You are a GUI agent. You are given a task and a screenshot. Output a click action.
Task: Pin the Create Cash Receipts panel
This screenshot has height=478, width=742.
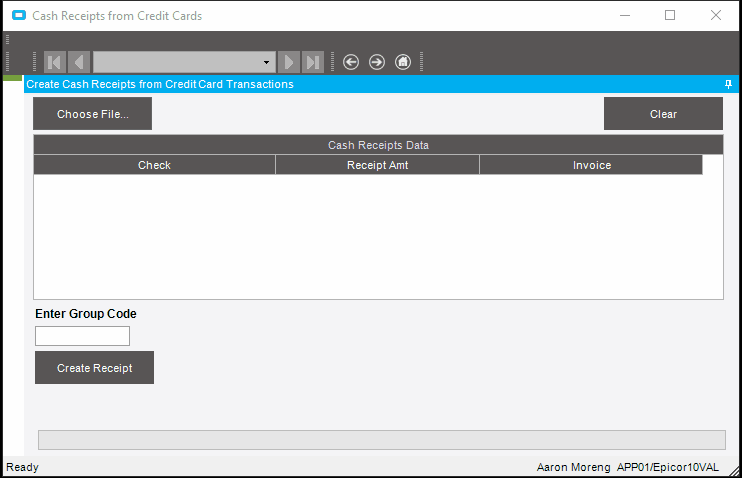click(728, 84)
